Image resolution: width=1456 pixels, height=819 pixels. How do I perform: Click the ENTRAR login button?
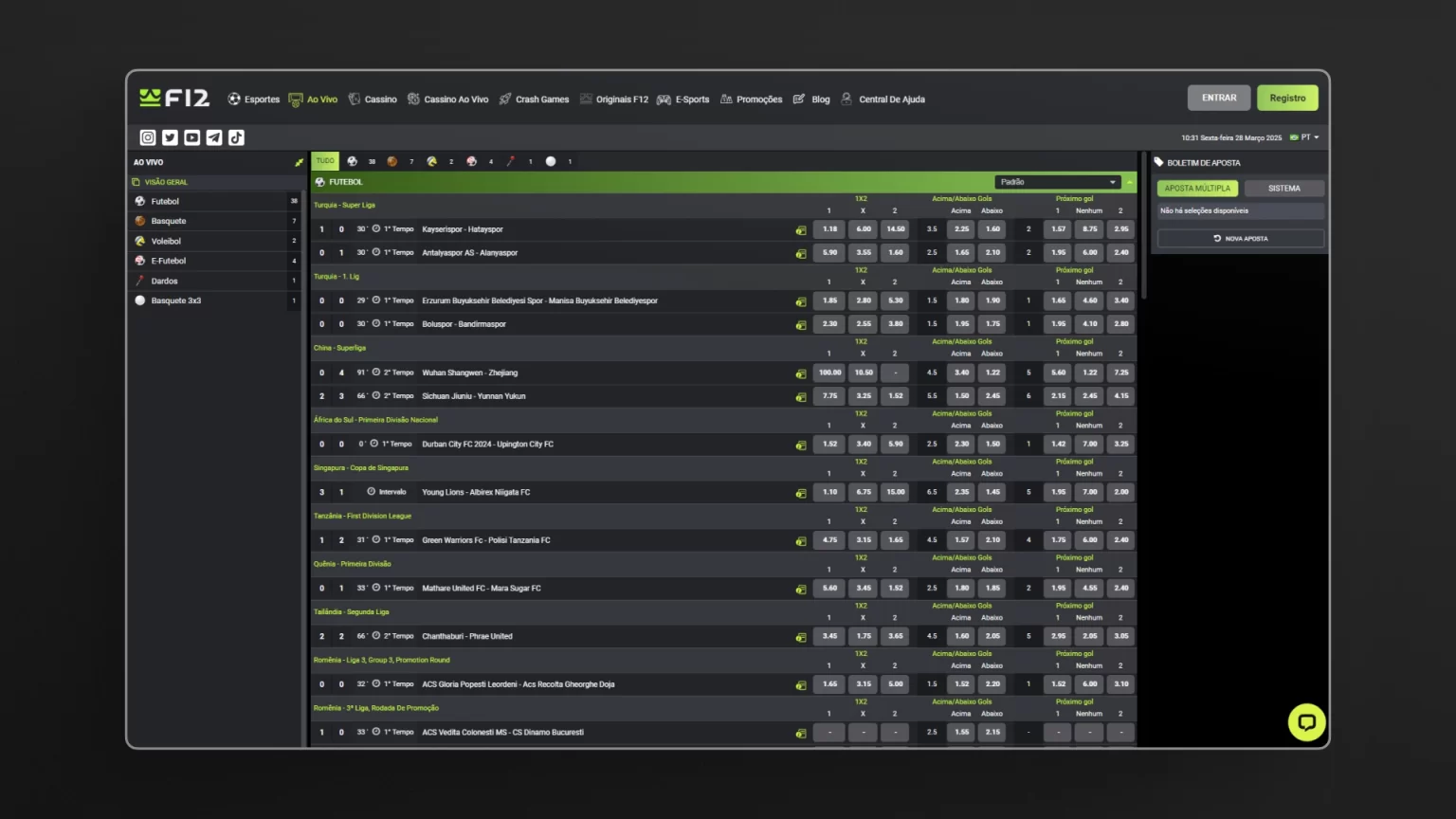pyautogui.click(x=1219, y=98)
